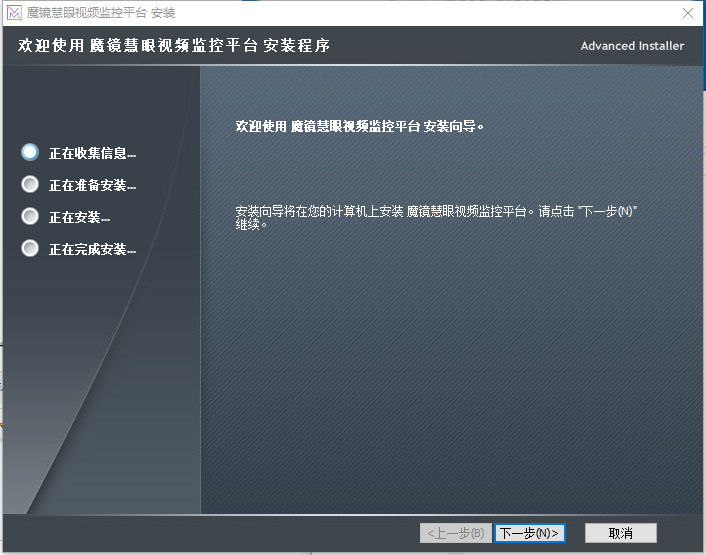Close the installer window with X
The width and height of the screenshot is (706, 555).
tap(688, 13)
